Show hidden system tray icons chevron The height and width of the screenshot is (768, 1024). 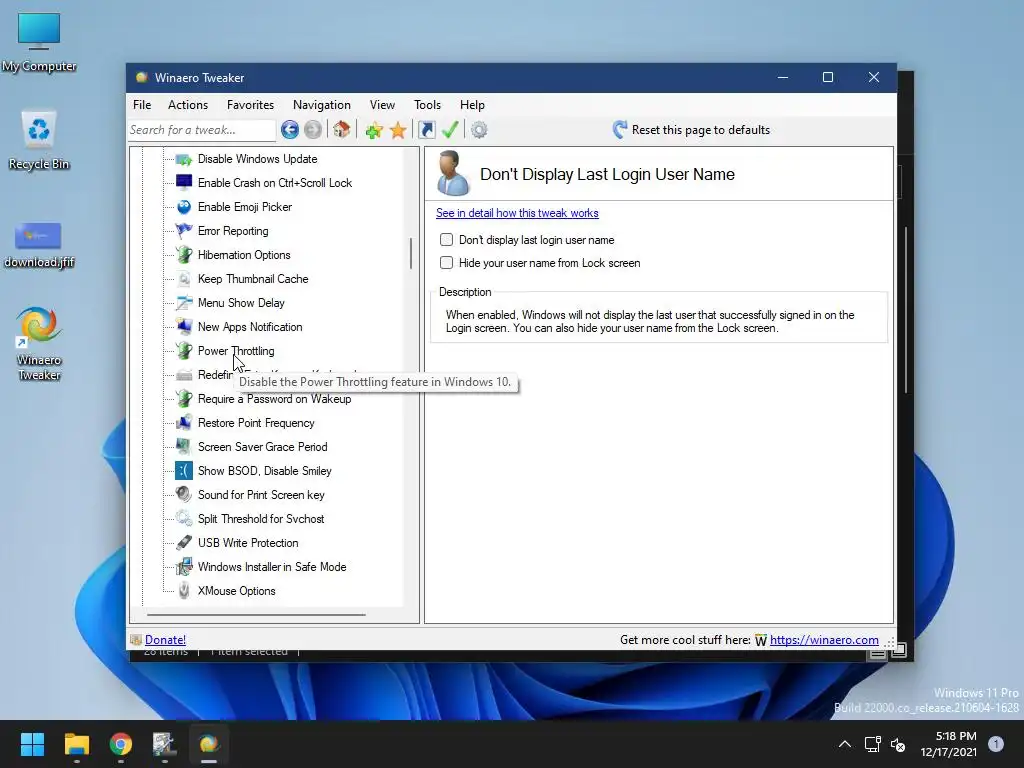click(x=844, y=744)
